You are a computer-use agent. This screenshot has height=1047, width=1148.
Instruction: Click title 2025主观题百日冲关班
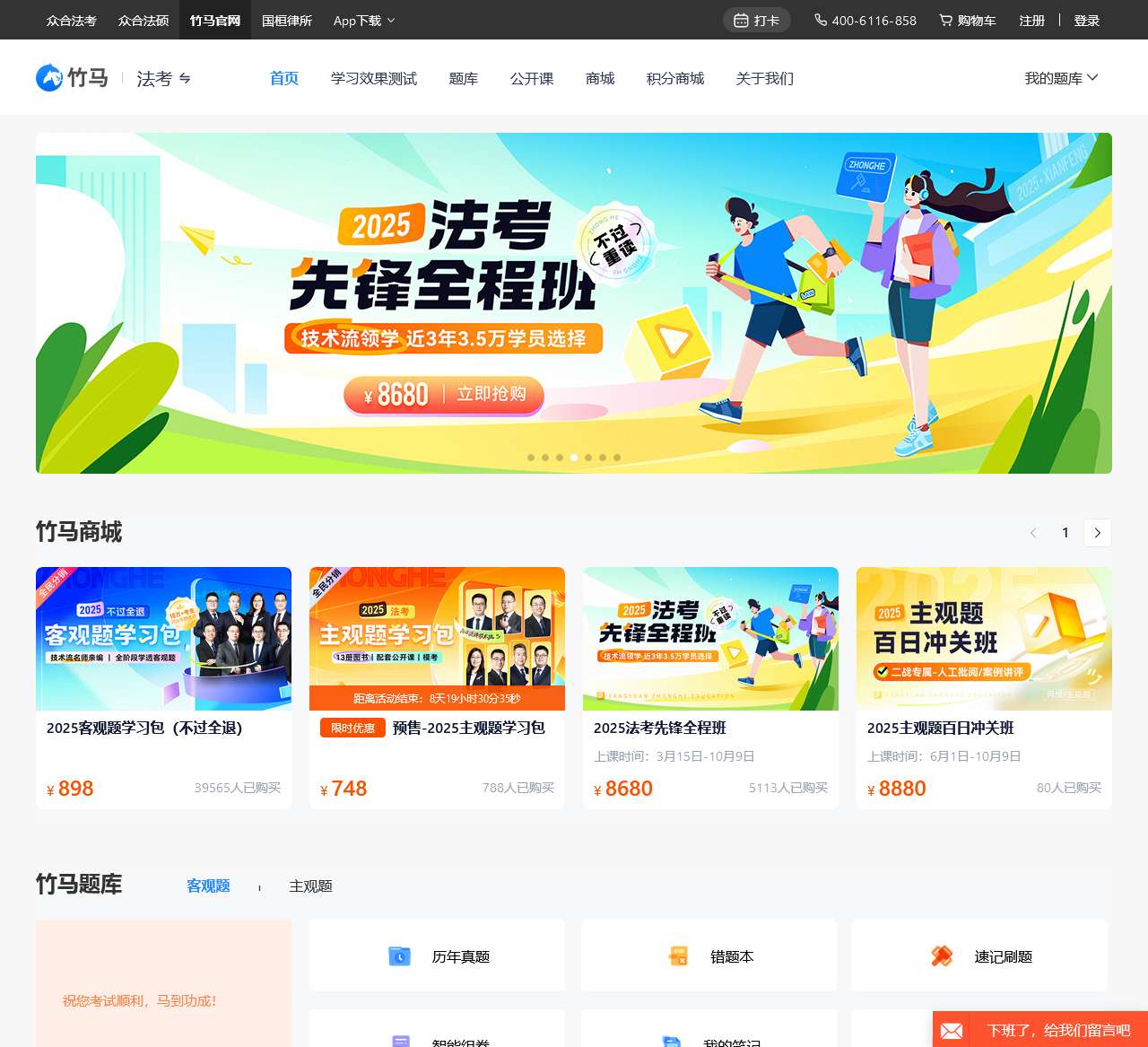(x=941, y=728)
